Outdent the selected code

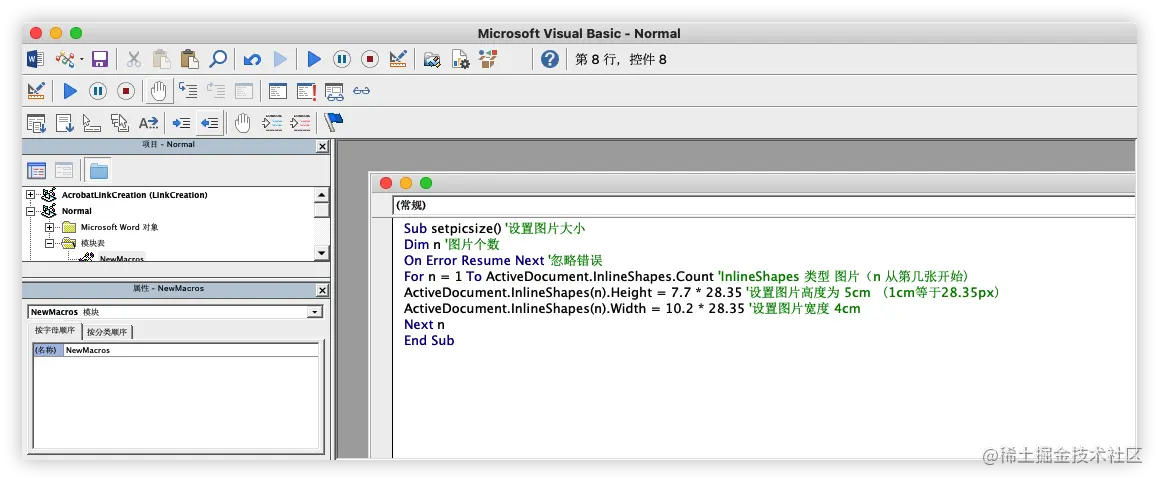(x=210, y=123)
